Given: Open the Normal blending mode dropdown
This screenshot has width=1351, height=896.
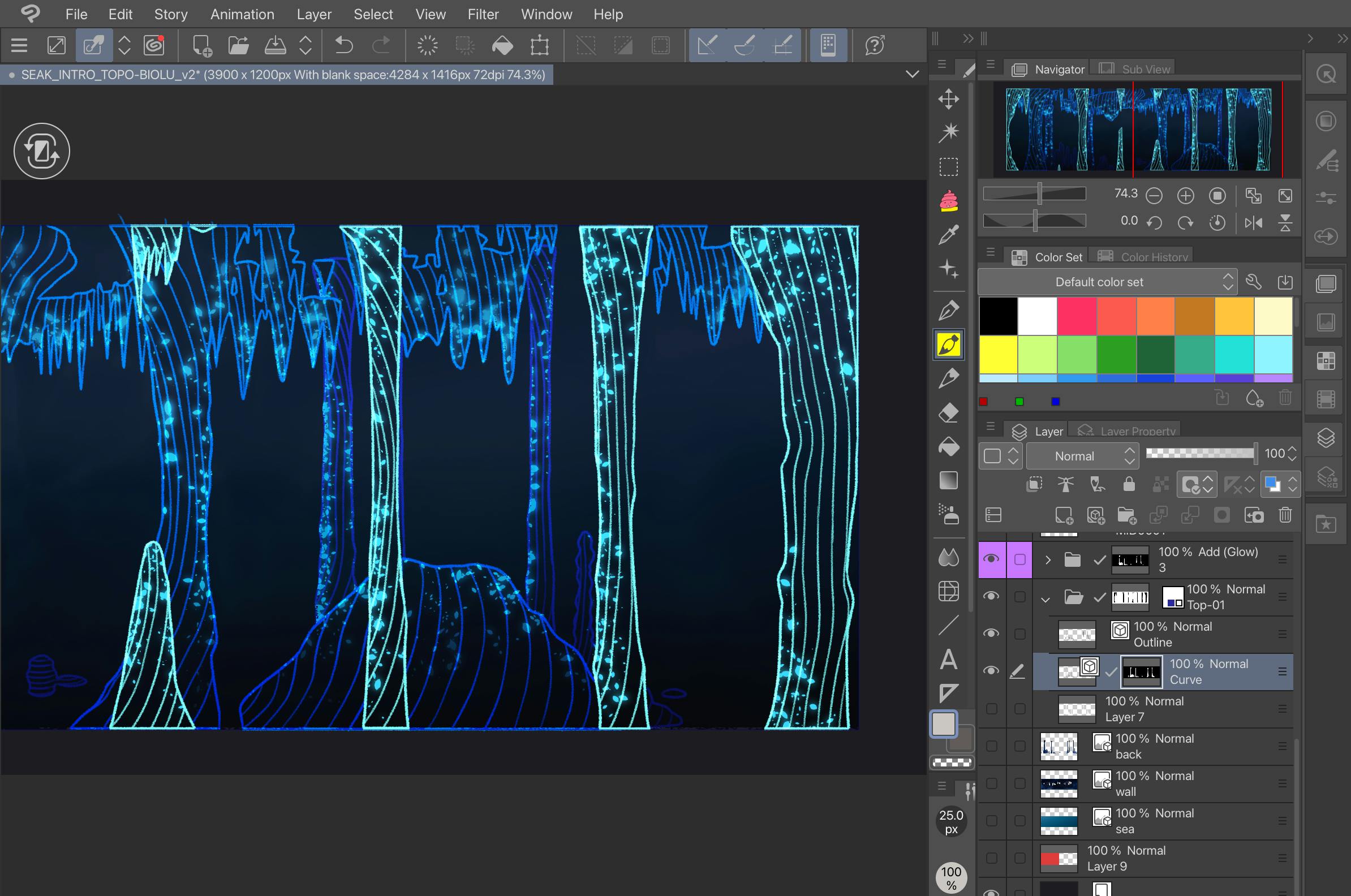Looking at the screenshot, I should click(x=1082, y=456).
